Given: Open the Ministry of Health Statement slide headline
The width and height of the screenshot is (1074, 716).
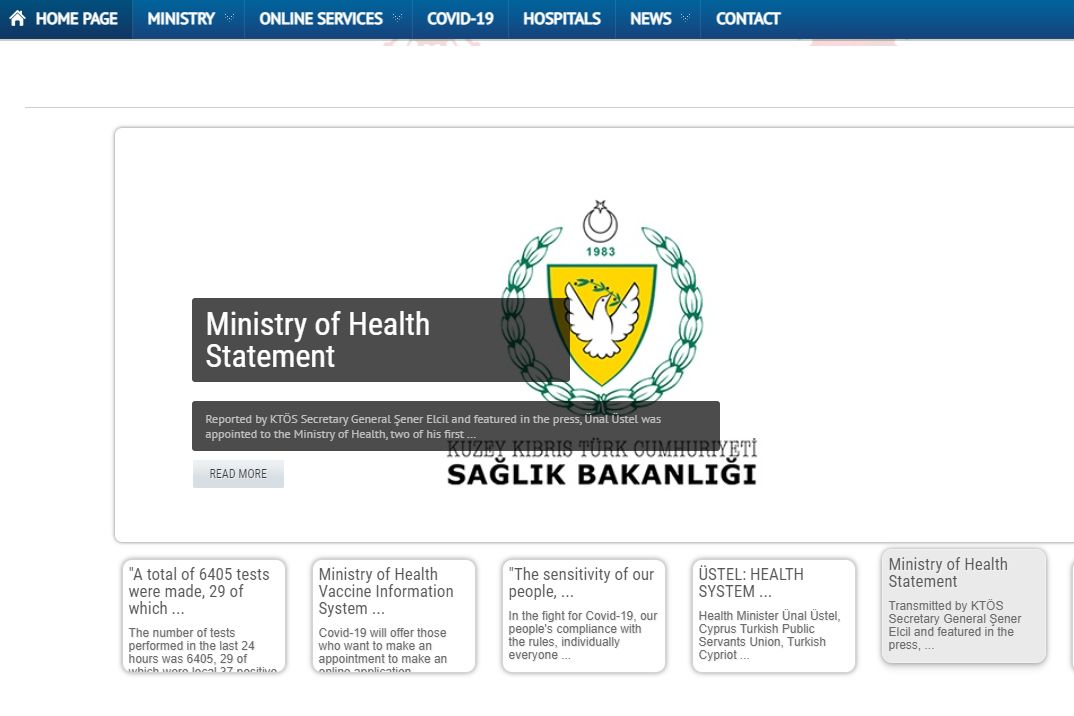Looking at the screenshot, I should (381, 340).
